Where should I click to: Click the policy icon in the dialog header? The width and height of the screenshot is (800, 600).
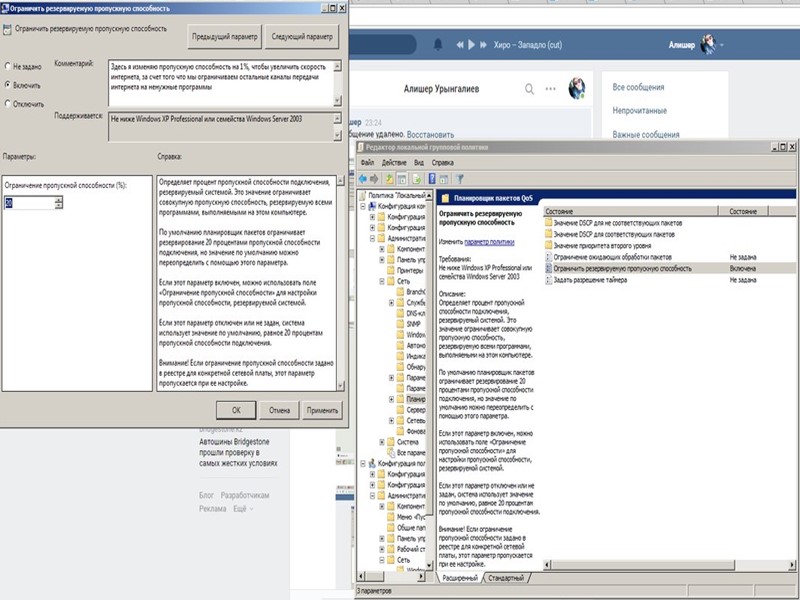[7, 30]
